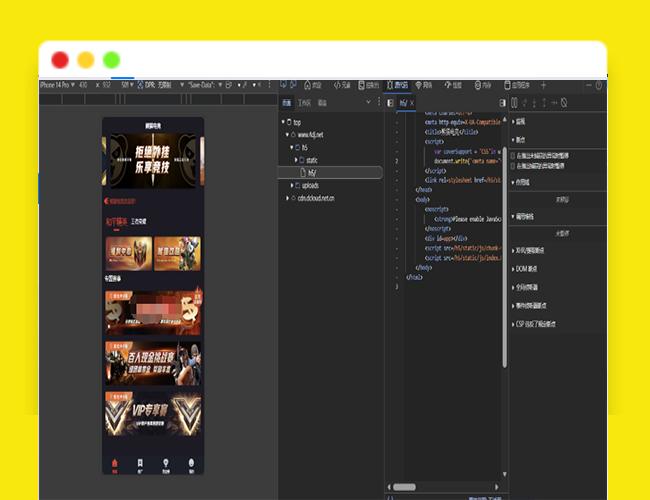650x500 pixels.
Task: Click the deactivate breakpoints icon
Action: pos(564,103)
